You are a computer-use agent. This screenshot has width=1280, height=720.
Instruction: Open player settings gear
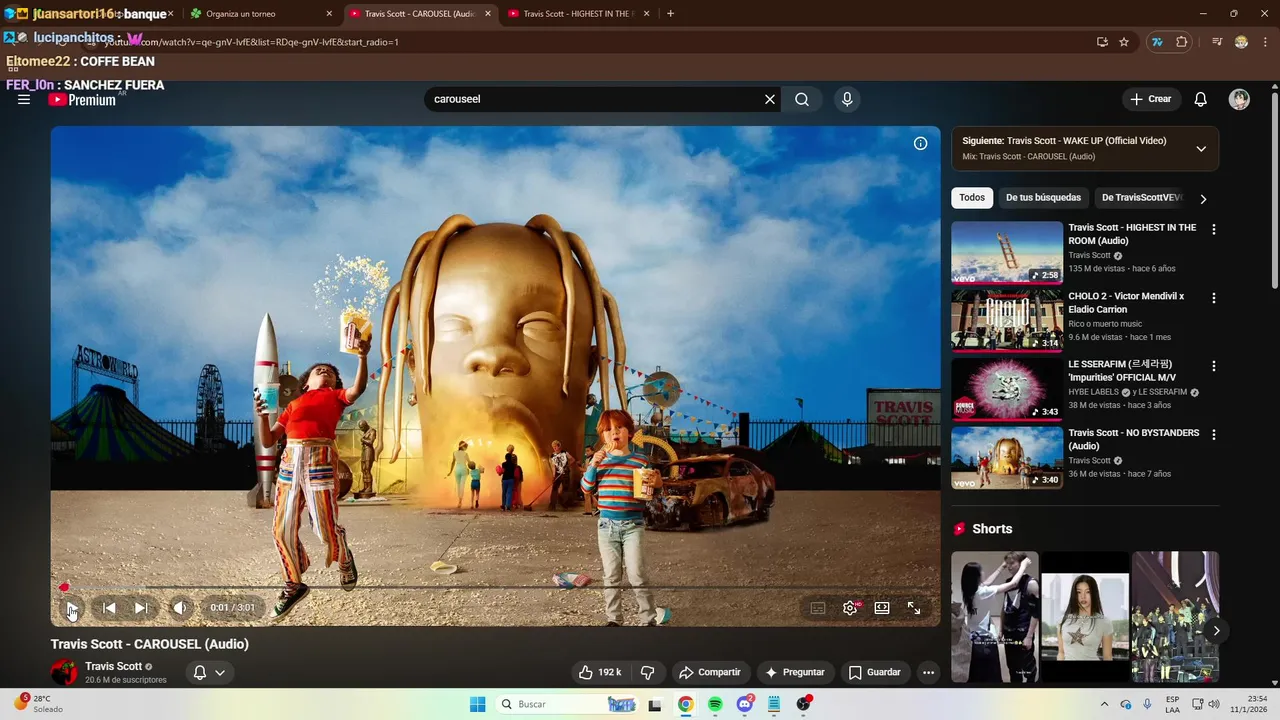pos(850,608)
